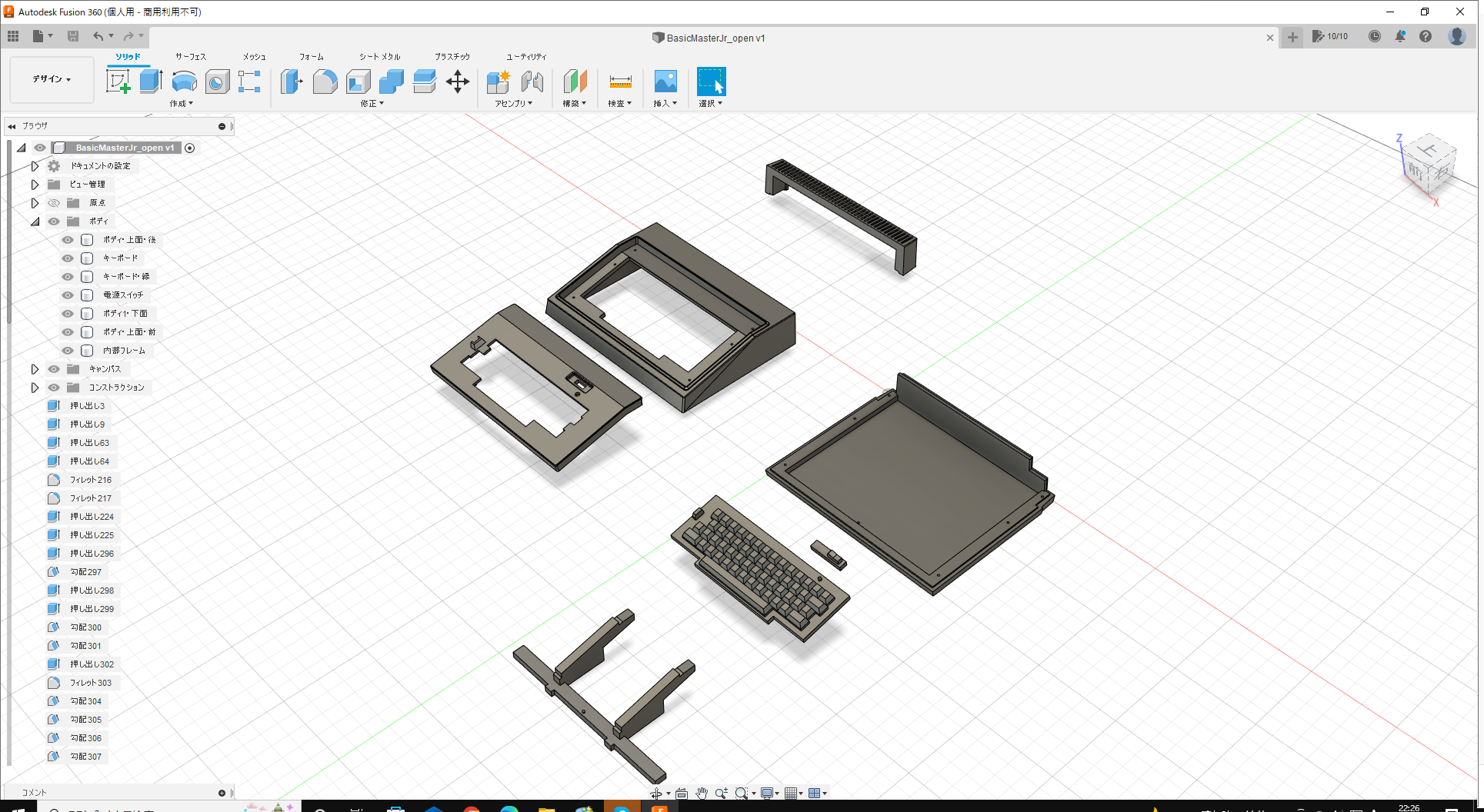Open the デザイン workspace dropdown
Image resolution: width=1484 pixels, height=812 pixels.
tap(51, 79)
